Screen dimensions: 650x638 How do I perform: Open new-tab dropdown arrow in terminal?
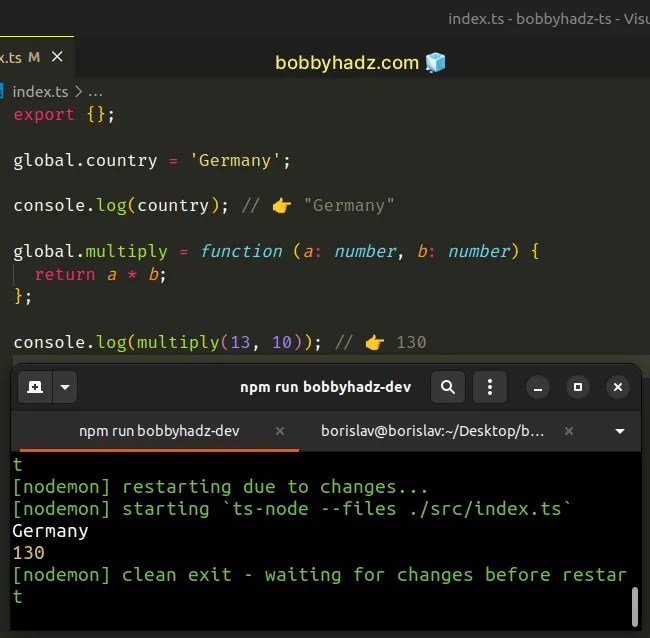click(65, 387)
